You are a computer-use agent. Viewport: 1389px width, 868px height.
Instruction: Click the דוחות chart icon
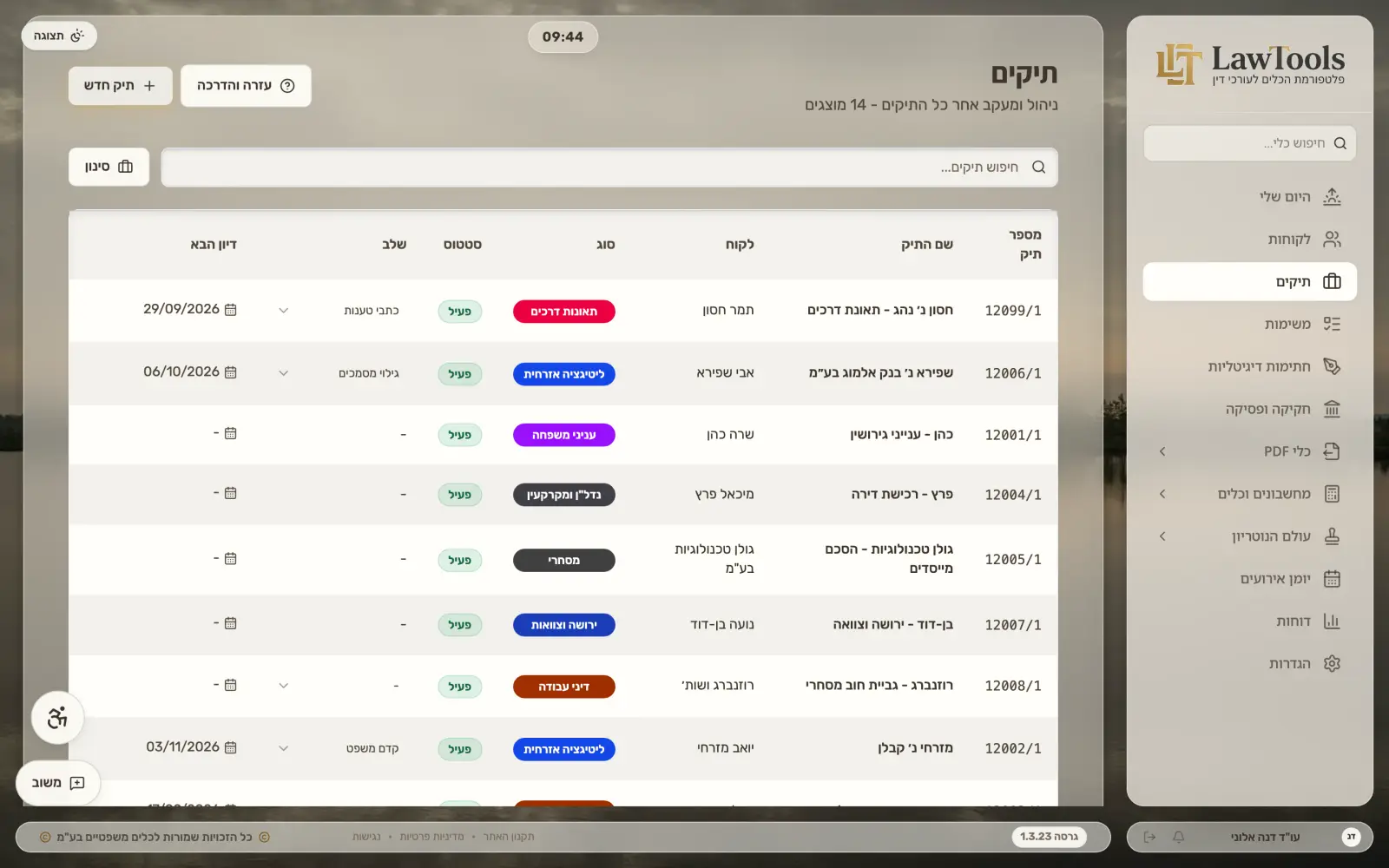(1332, 621)
